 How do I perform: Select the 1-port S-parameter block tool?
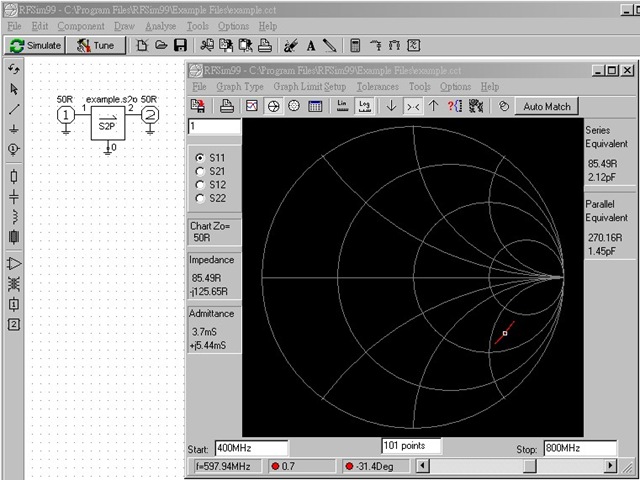(14, 304)
